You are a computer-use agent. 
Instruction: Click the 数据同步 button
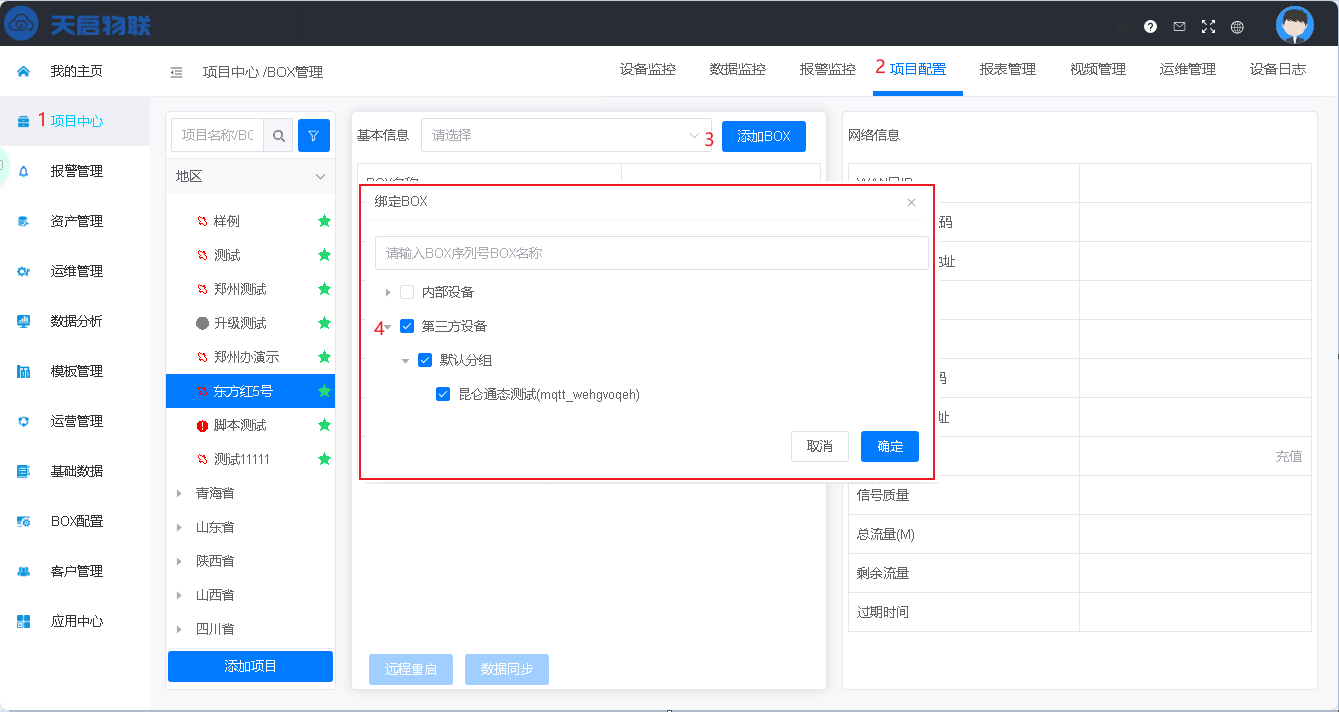pos(507,669)
